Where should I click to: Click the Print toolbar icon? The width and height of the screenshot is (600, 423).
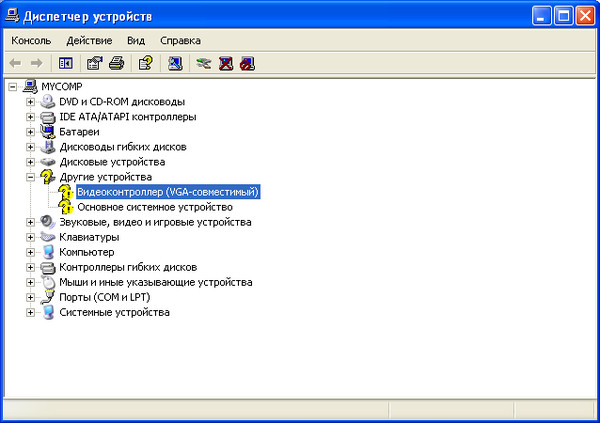point(117,63)
